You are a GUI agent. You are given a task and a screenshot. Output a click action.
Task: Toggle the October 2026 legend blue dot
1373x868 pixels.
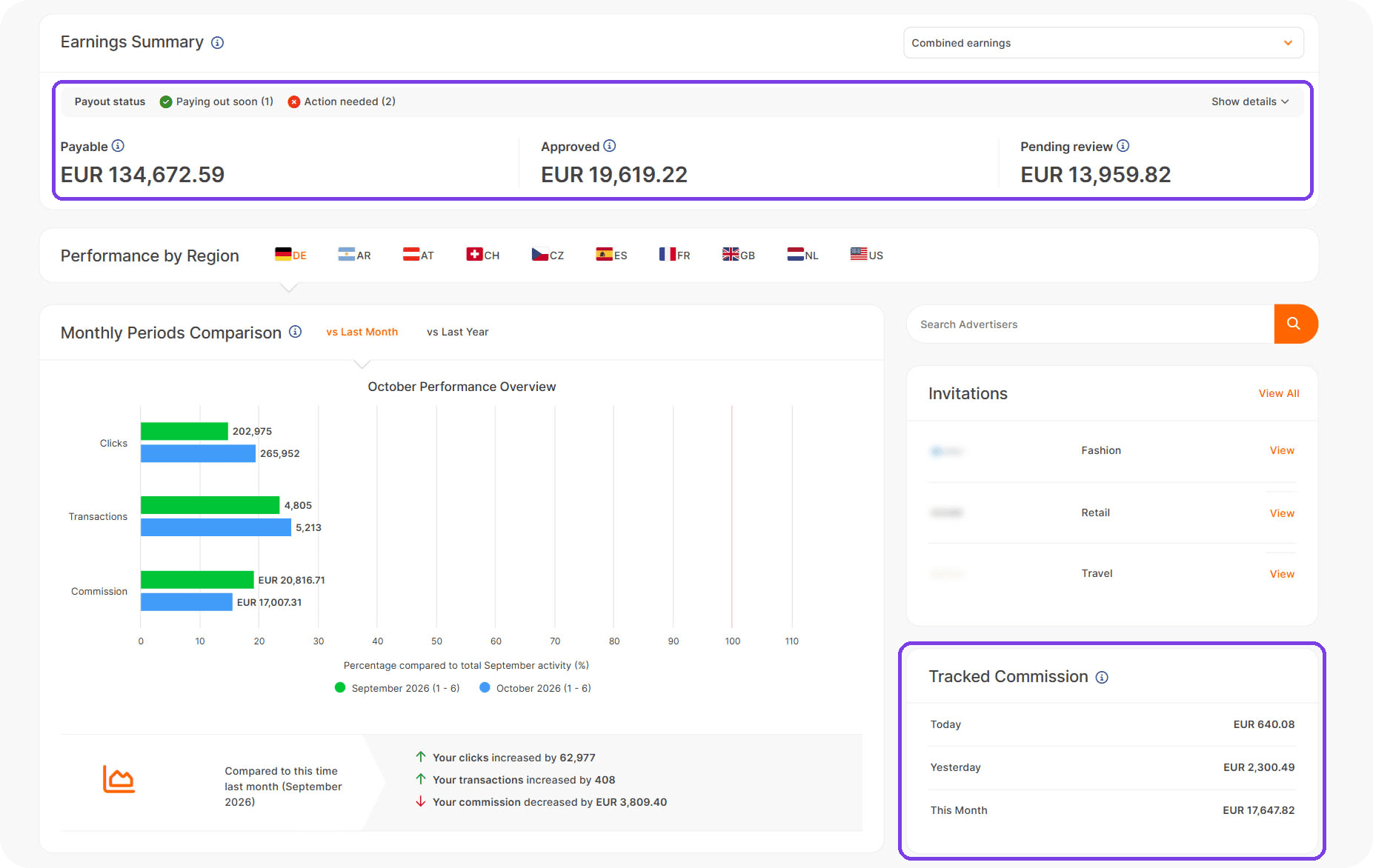coord(485,687)
